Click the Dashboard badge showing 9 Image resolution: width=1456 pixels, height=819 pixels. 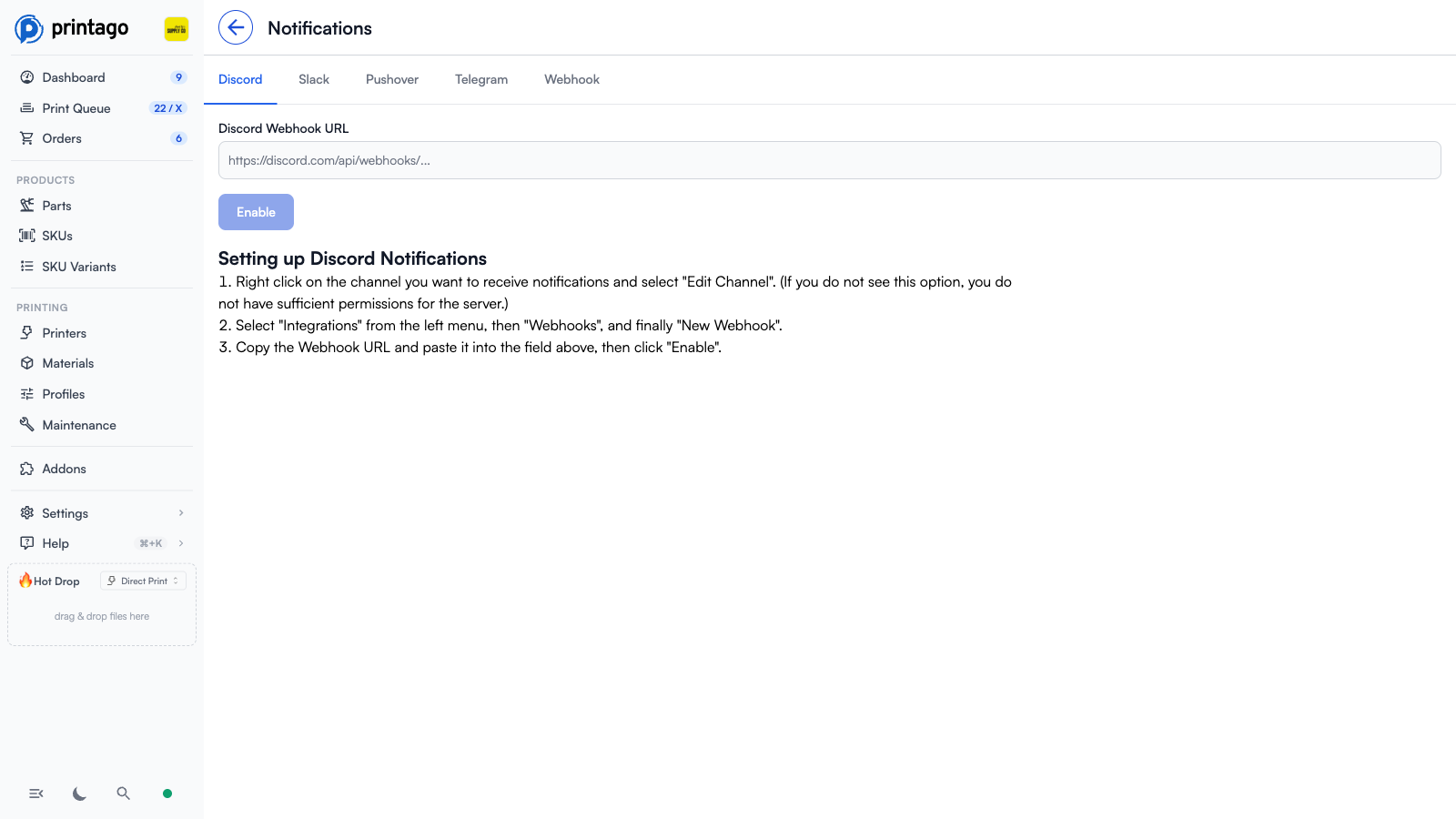178,77
